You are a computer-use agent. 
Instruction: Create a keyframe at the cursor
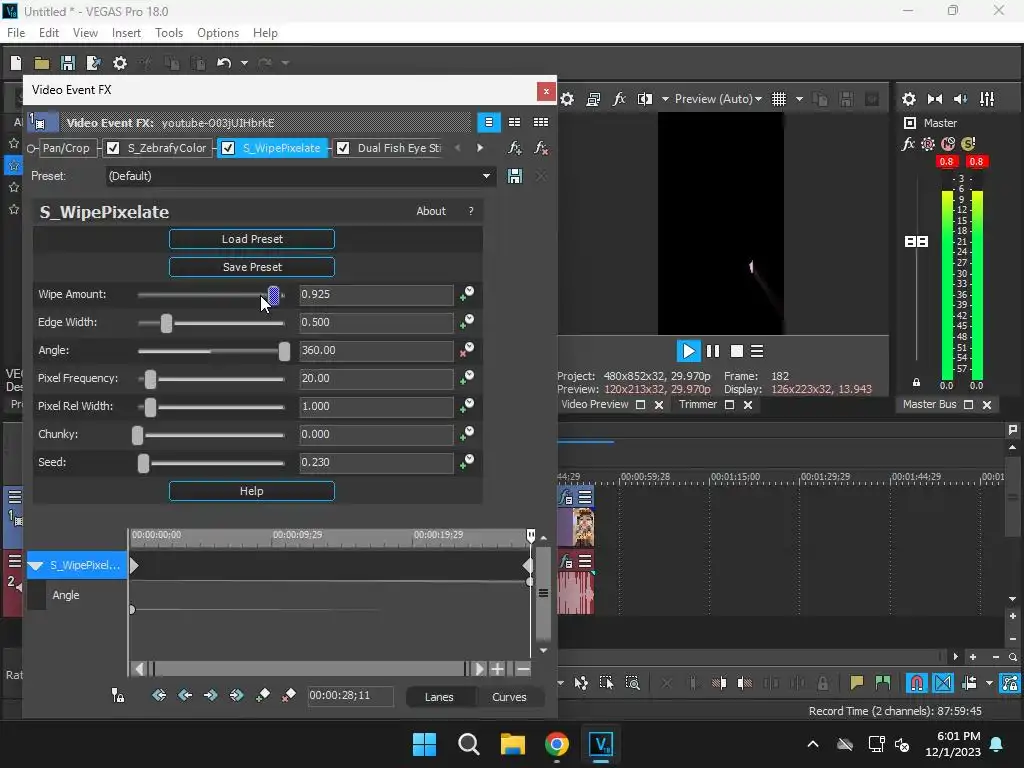263,696
